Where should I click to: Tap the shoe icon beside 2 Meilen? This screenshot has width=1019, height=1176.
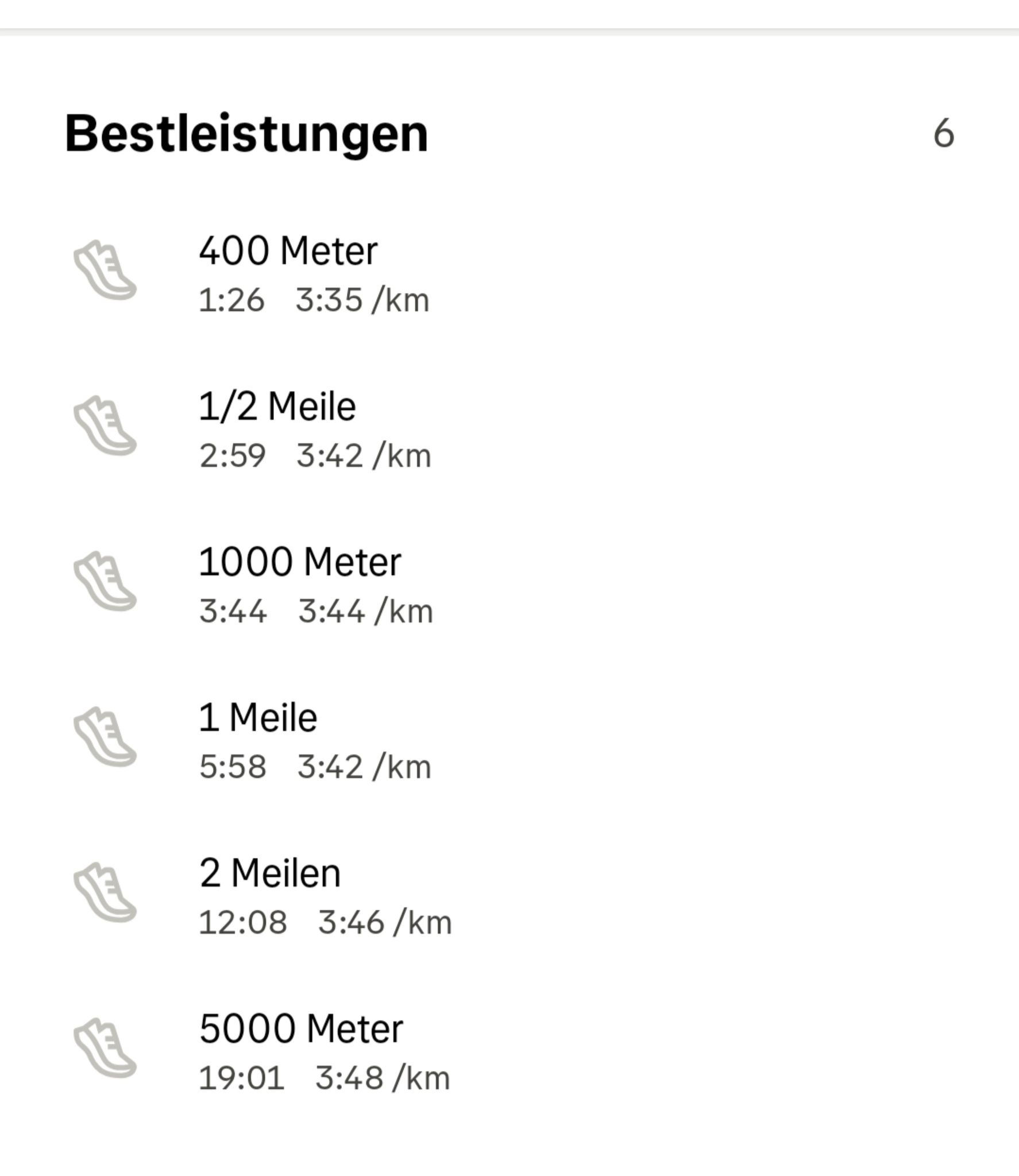(105, 893)
